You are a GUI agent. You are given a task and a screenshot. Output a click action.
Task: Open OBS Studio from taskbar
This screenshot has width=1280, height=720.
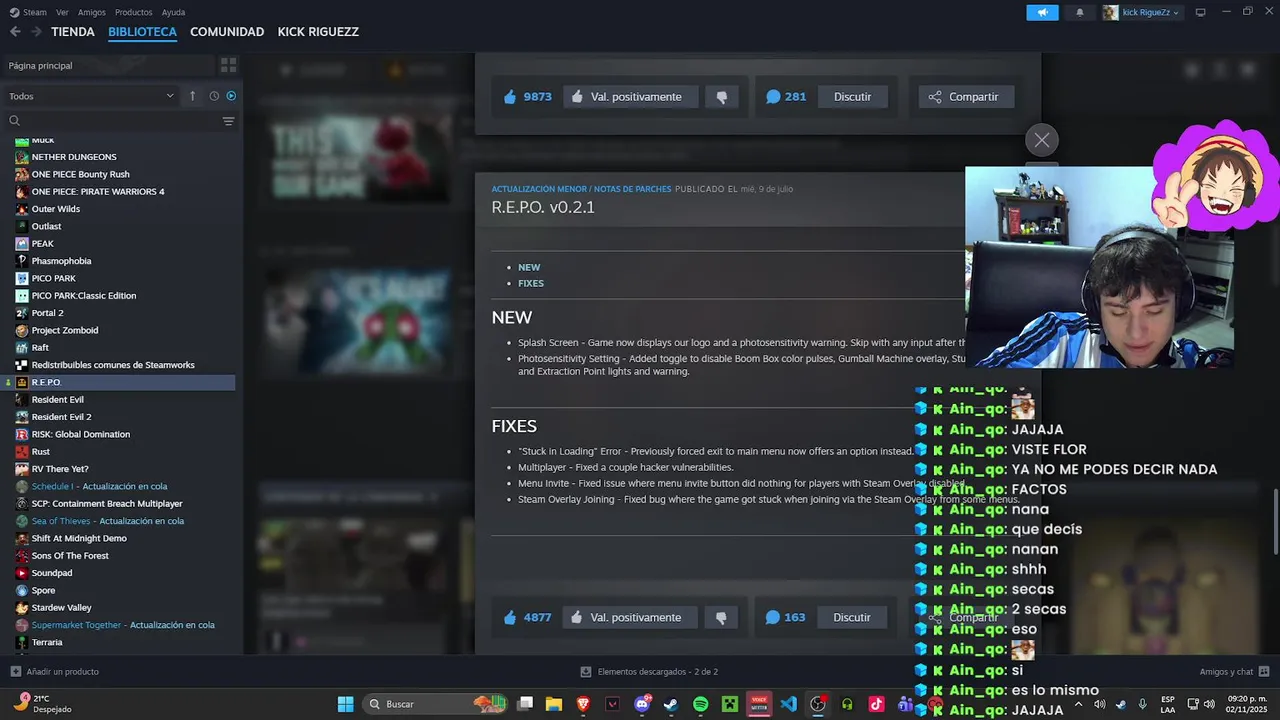click(818, 704)
